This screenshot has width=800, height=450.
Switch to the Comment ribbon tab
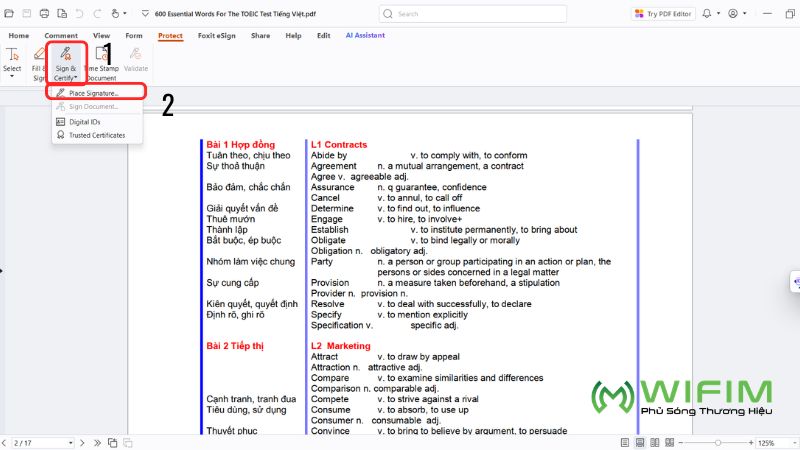[x=60, y=35]
